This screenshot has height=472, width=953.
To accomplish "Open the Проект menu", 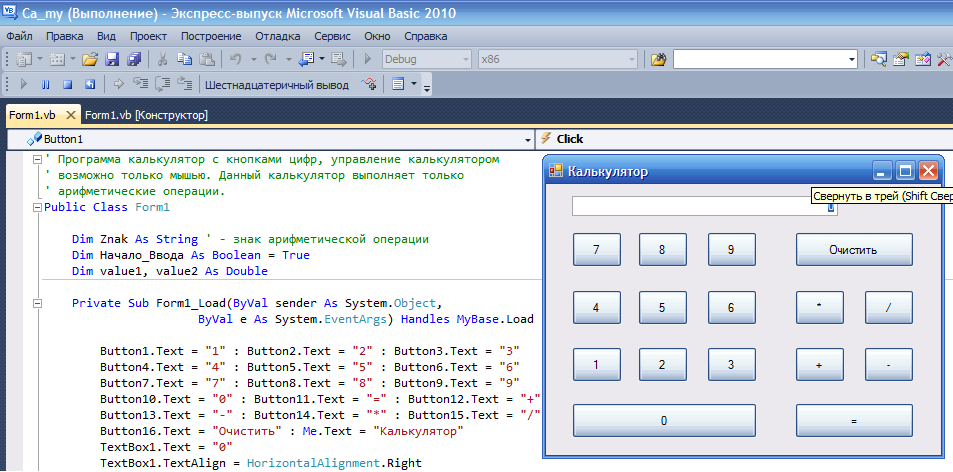I will (x=148, y=36).
